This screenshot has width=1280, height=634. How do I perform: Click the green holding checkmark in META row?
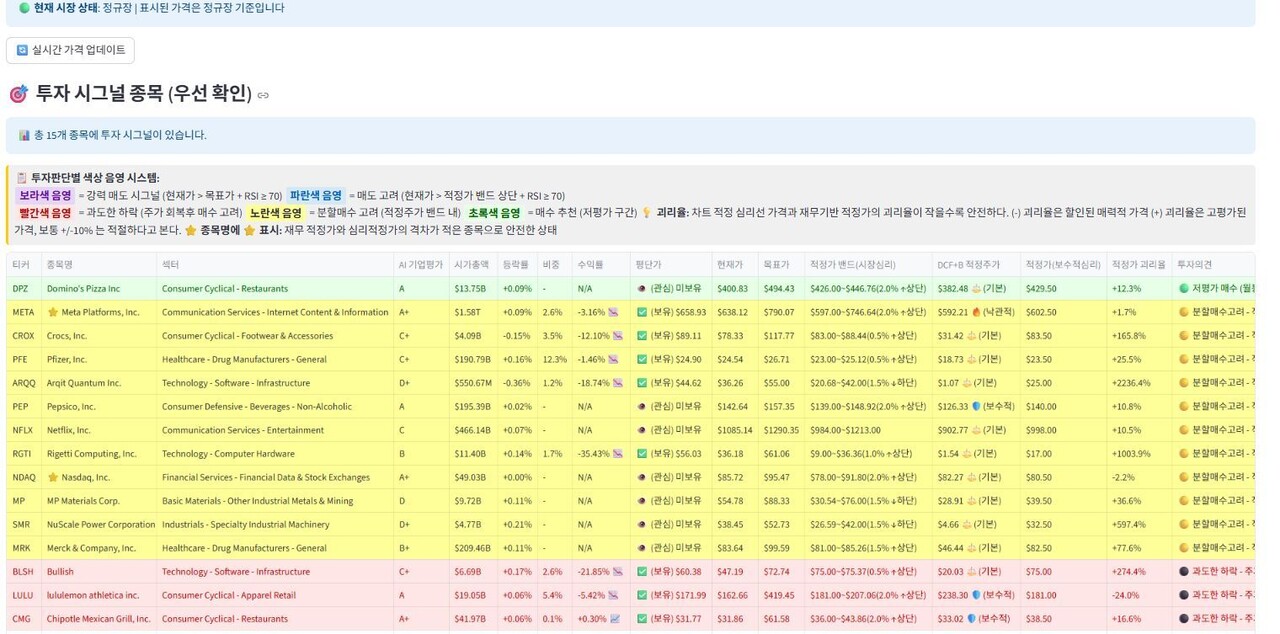(642, 312)
